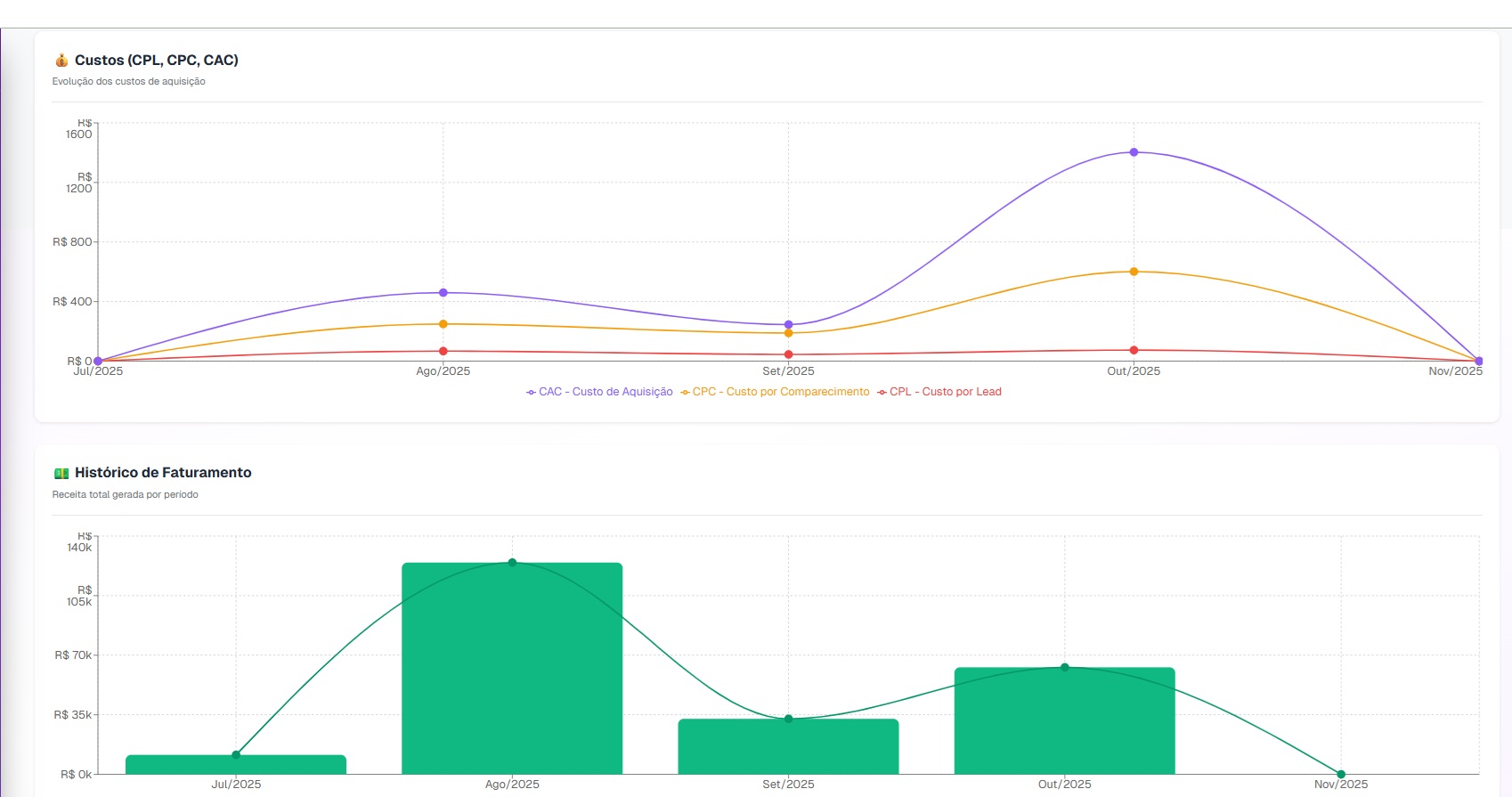Pick the orange CPC point at Set/2025

788,333
